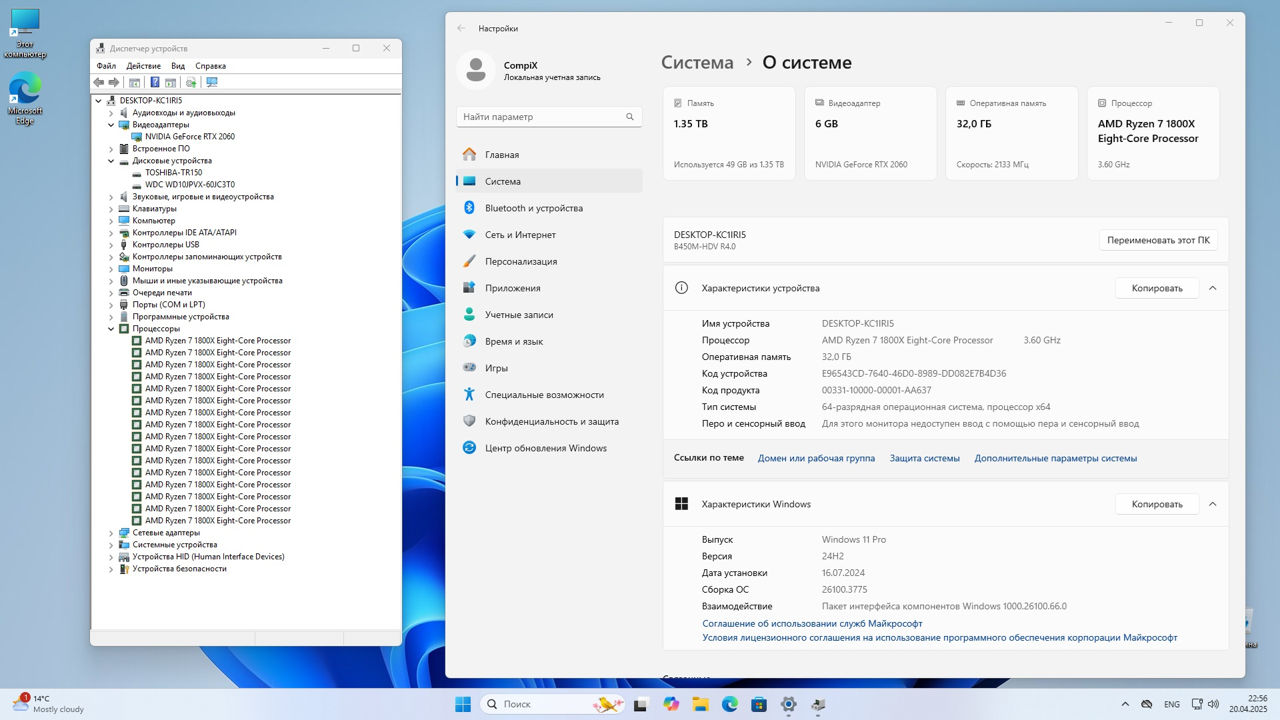Click the ENG language indicator in tray

click(x=1172, y=704)
